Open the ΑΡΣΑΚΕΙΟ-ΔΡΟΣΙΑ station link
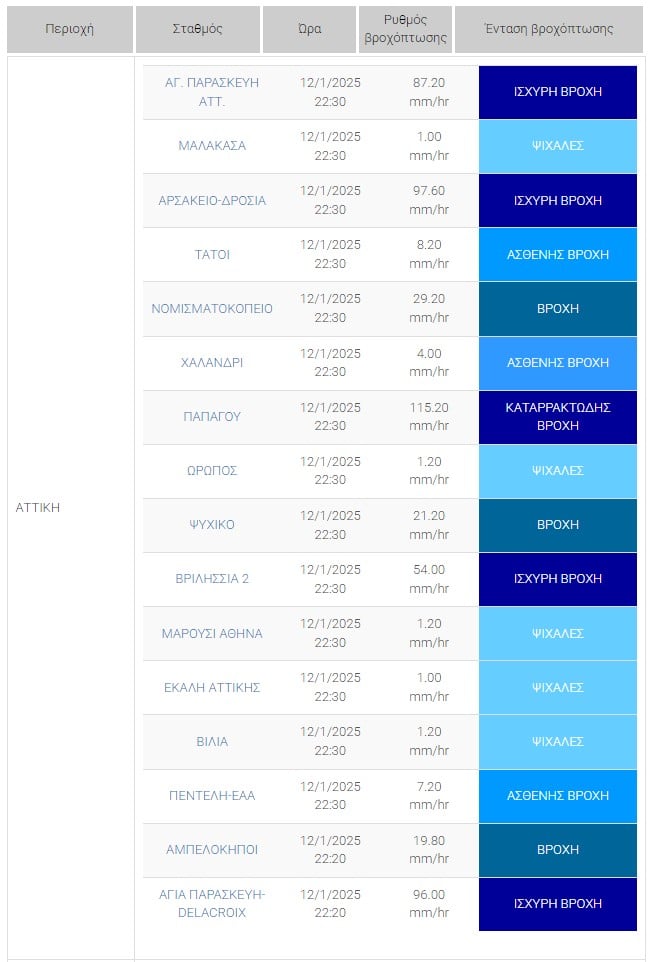The image size is (649, 962). click(x=212, y=200)
